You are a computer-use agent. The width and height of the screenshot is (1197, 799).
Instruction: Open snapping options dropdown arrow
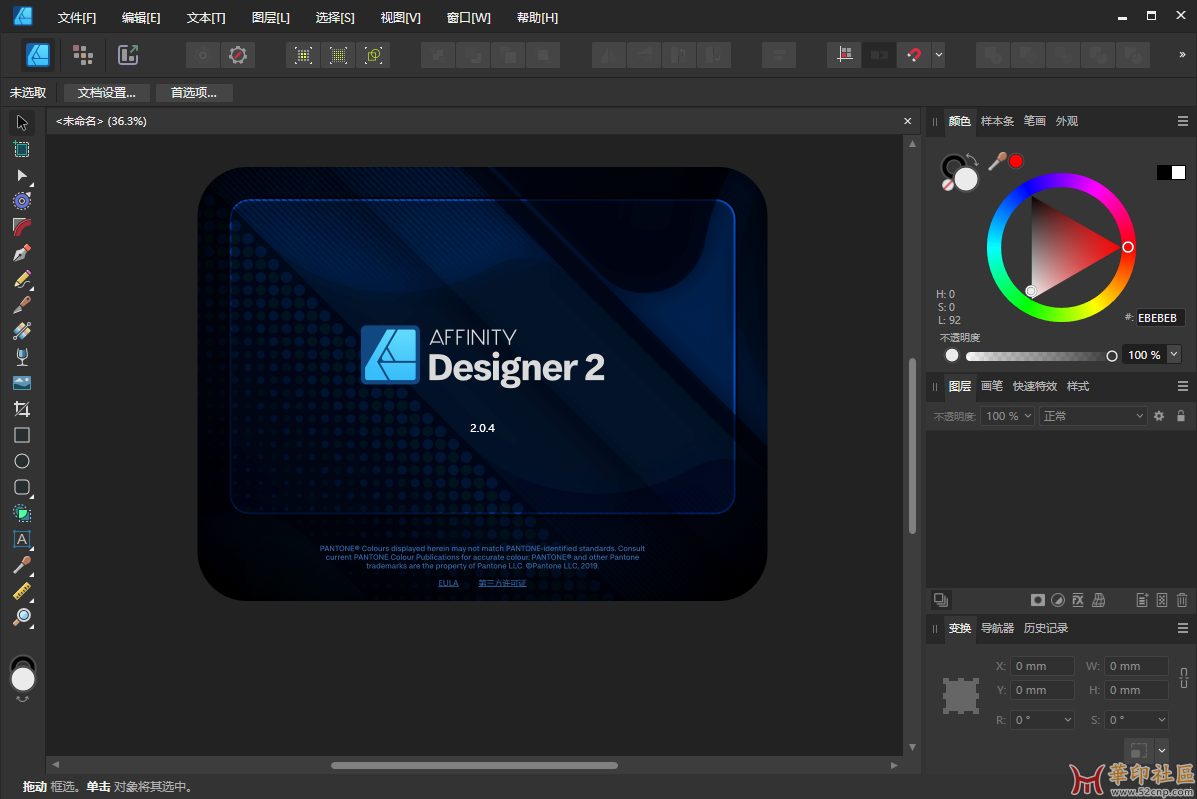pyautogui.click(x=939, y=55)
